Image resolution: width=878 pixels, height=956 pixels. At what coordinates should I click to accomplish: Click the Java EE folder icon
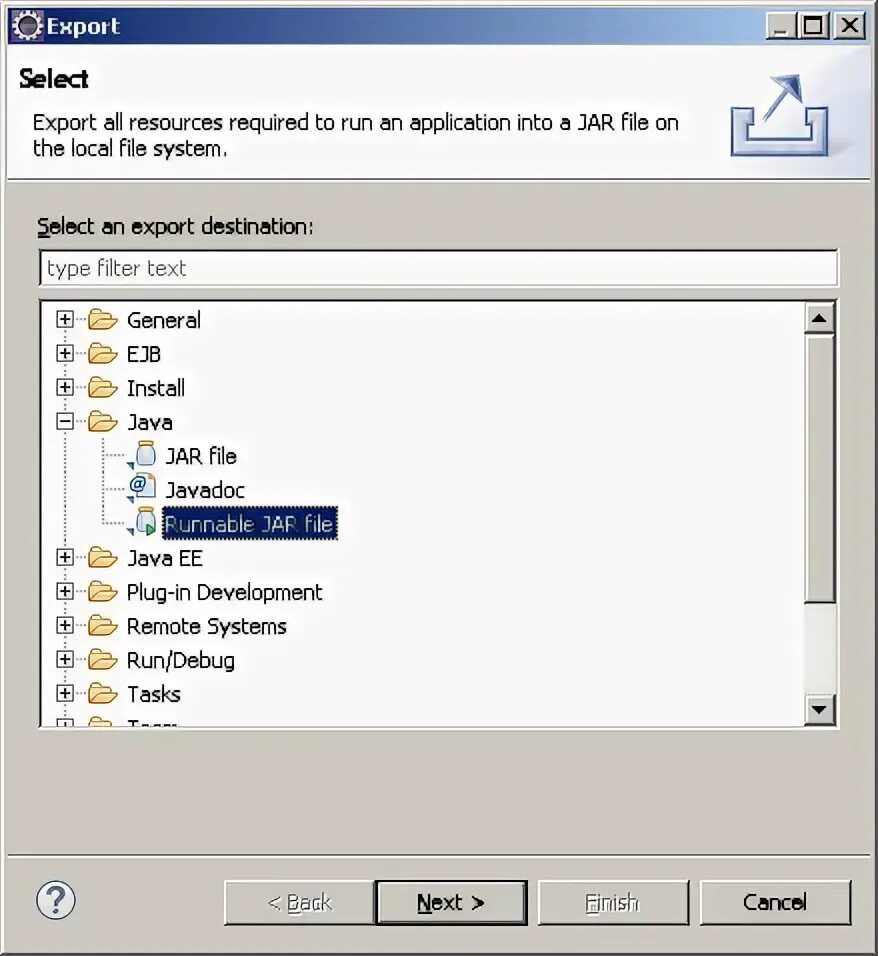(x=102, y=557)
